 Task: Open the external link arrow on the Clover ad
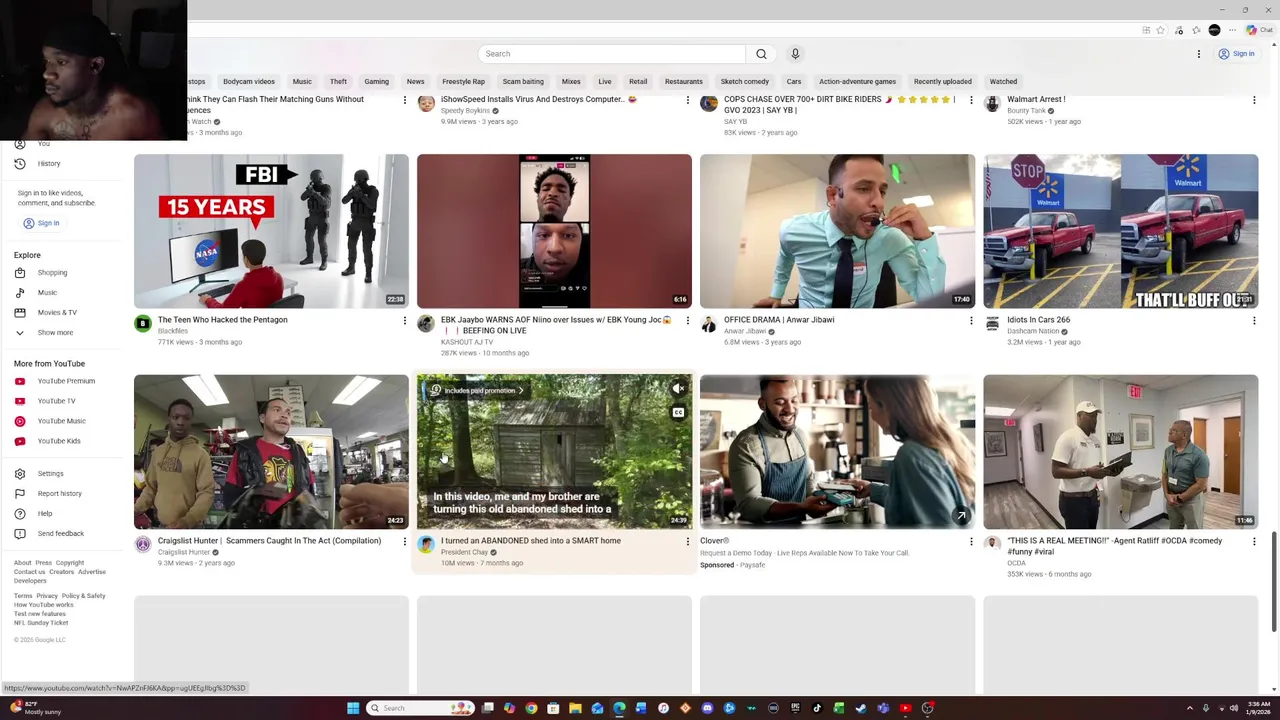(x=961, y=516)
